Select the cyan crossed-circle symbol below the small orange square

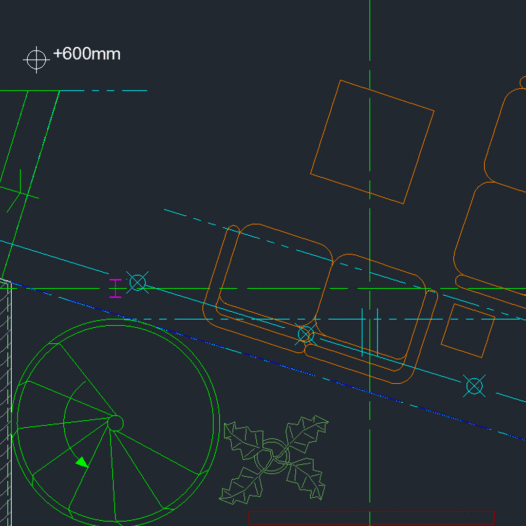[x=474, y=386]
